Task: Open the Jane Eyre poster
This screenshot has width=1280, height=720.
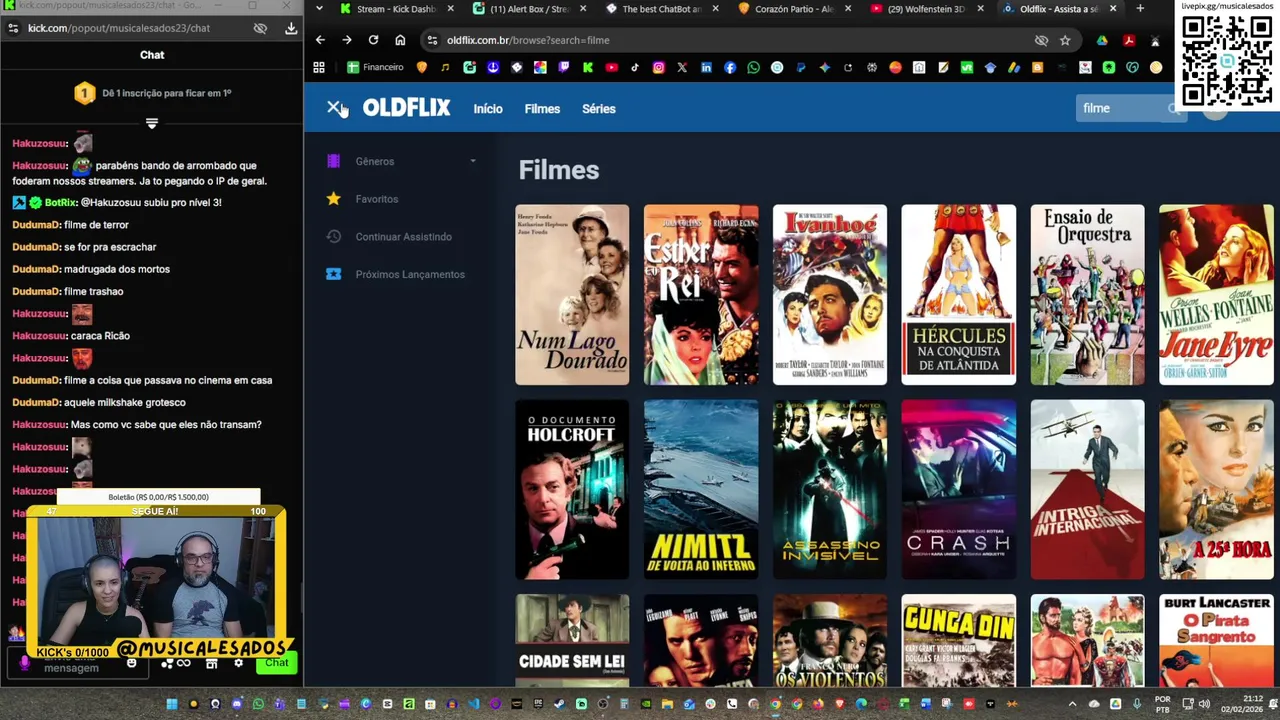Action: coord(1217,295)
